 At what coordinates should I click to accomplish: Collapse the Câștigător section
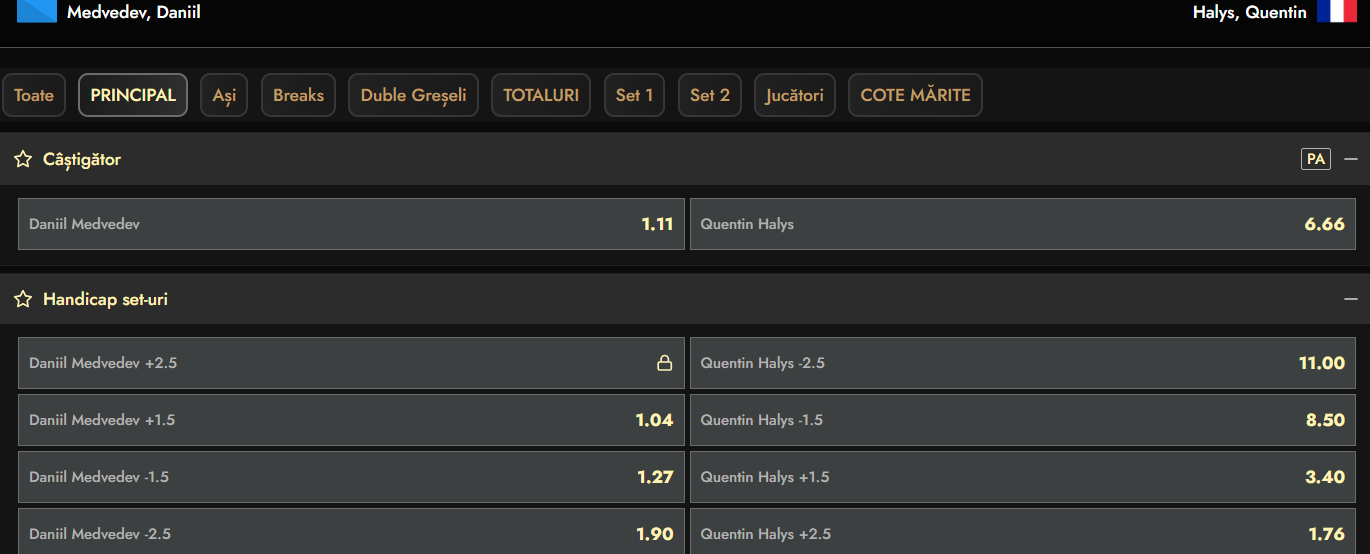(1351, 159)
